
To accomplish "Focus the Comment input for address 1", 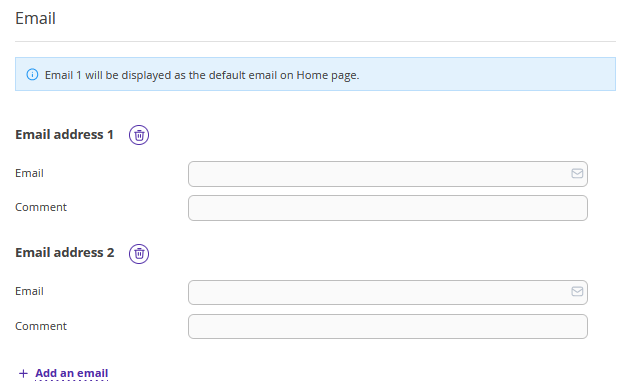I will [x=388, y=208].
